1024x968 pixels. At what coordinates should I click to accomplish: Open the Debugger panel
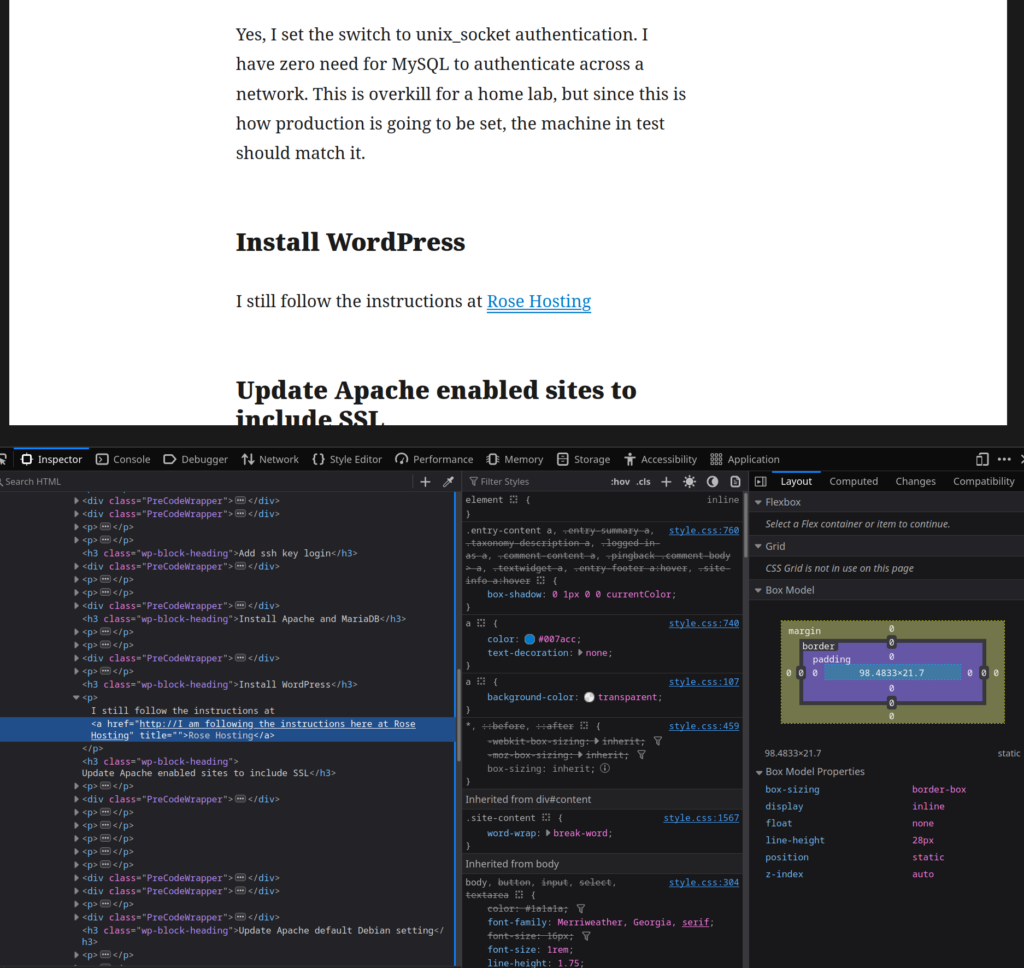tap(195, 459)
